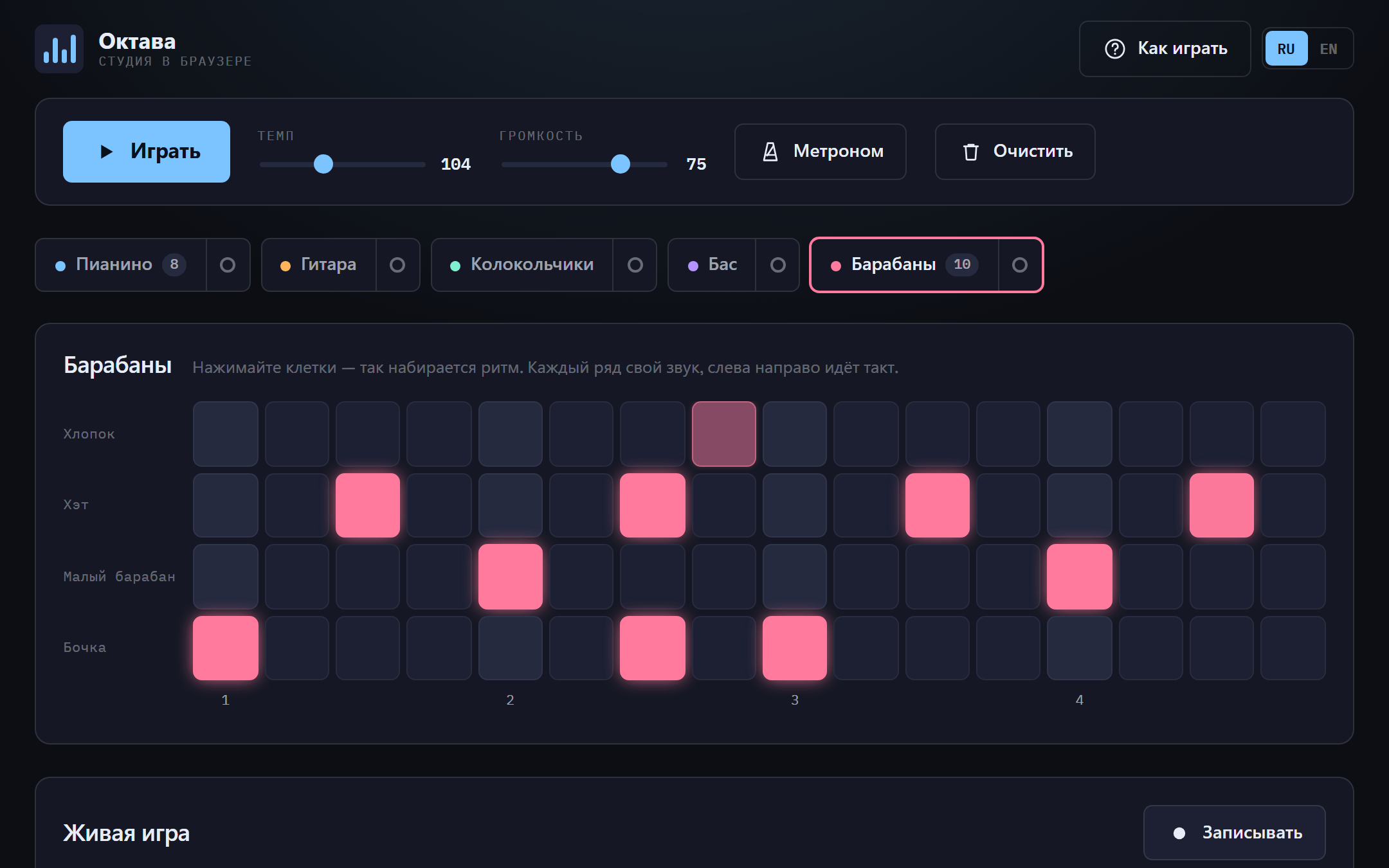
Task: Click the Хлопок row label
Action: point(89,434)
